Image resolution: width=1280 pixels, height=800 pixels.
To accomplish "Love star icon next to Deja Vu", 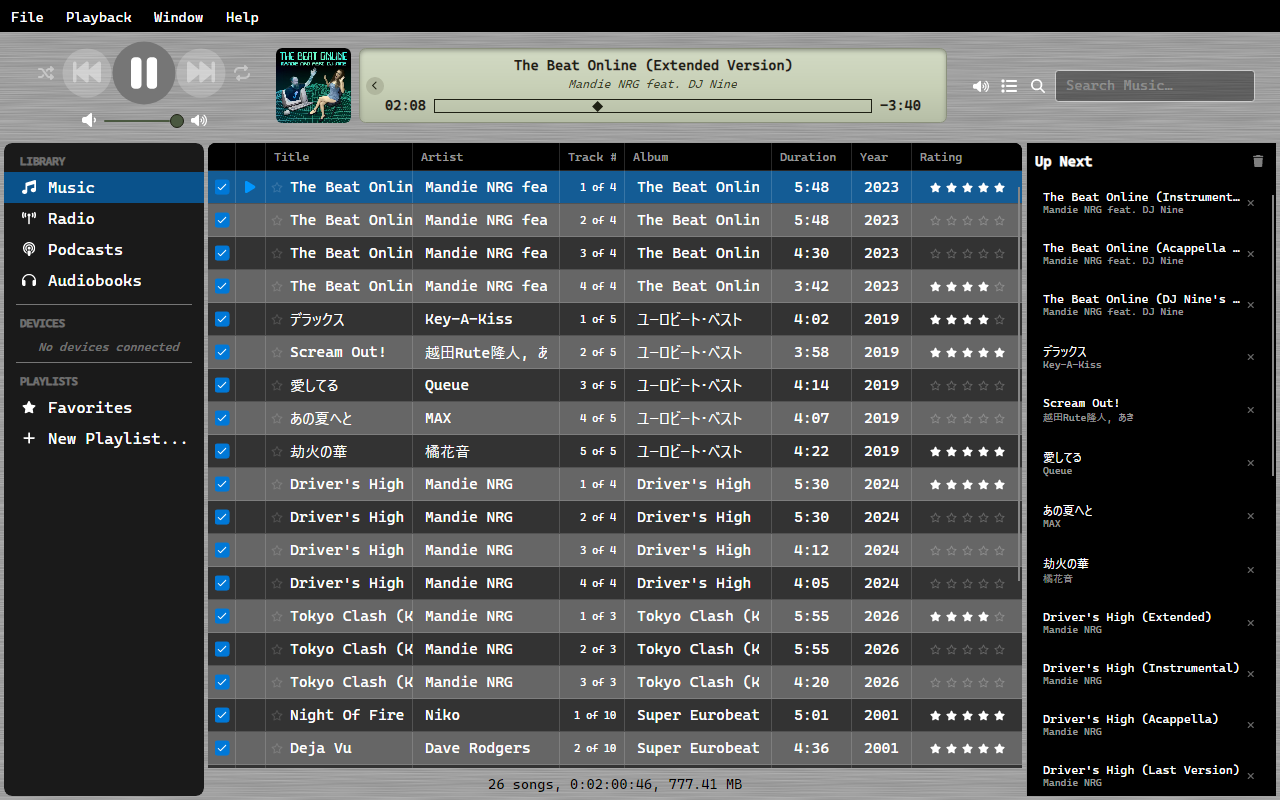I will tap(277, 748).
